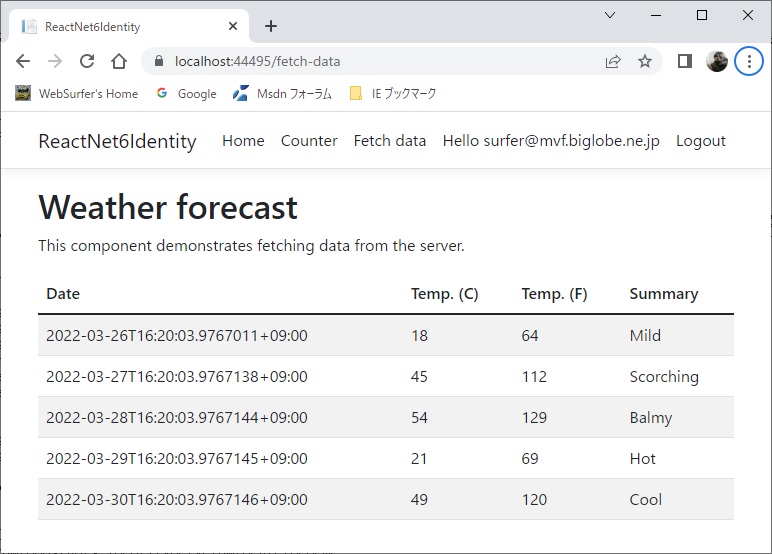772x554 pixels.
Task: Select date 2022-03-30T16:20:03.9767146+09:00
Action: 177,499
